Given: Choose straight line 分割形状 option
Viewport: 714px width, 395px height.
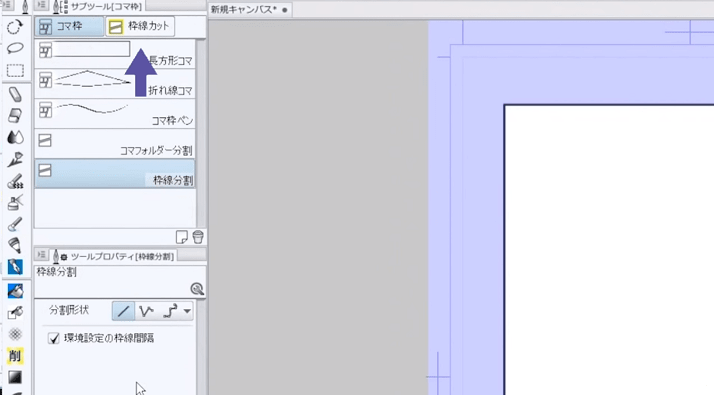Looking at the screenshot, I should click(x=123, y=311).
